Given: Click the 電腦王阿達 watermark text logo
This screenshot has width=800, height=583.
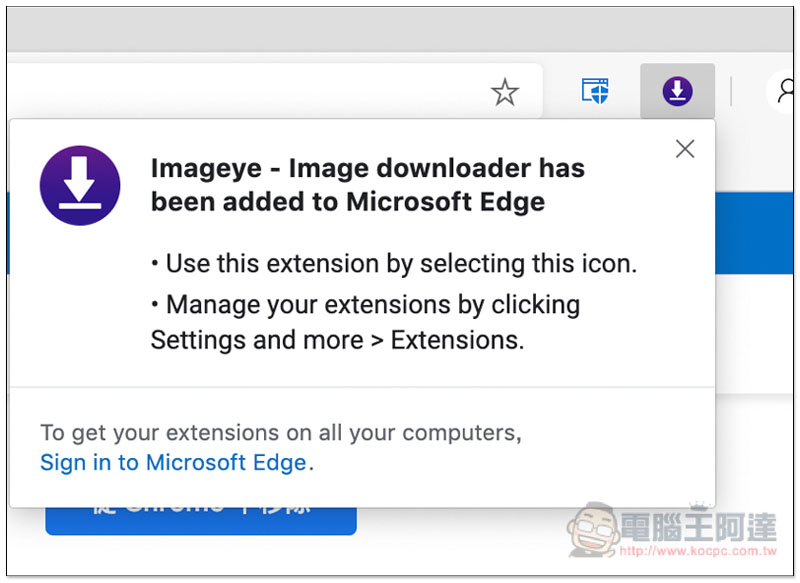Looking at the screenshot, I should point(698,526).
